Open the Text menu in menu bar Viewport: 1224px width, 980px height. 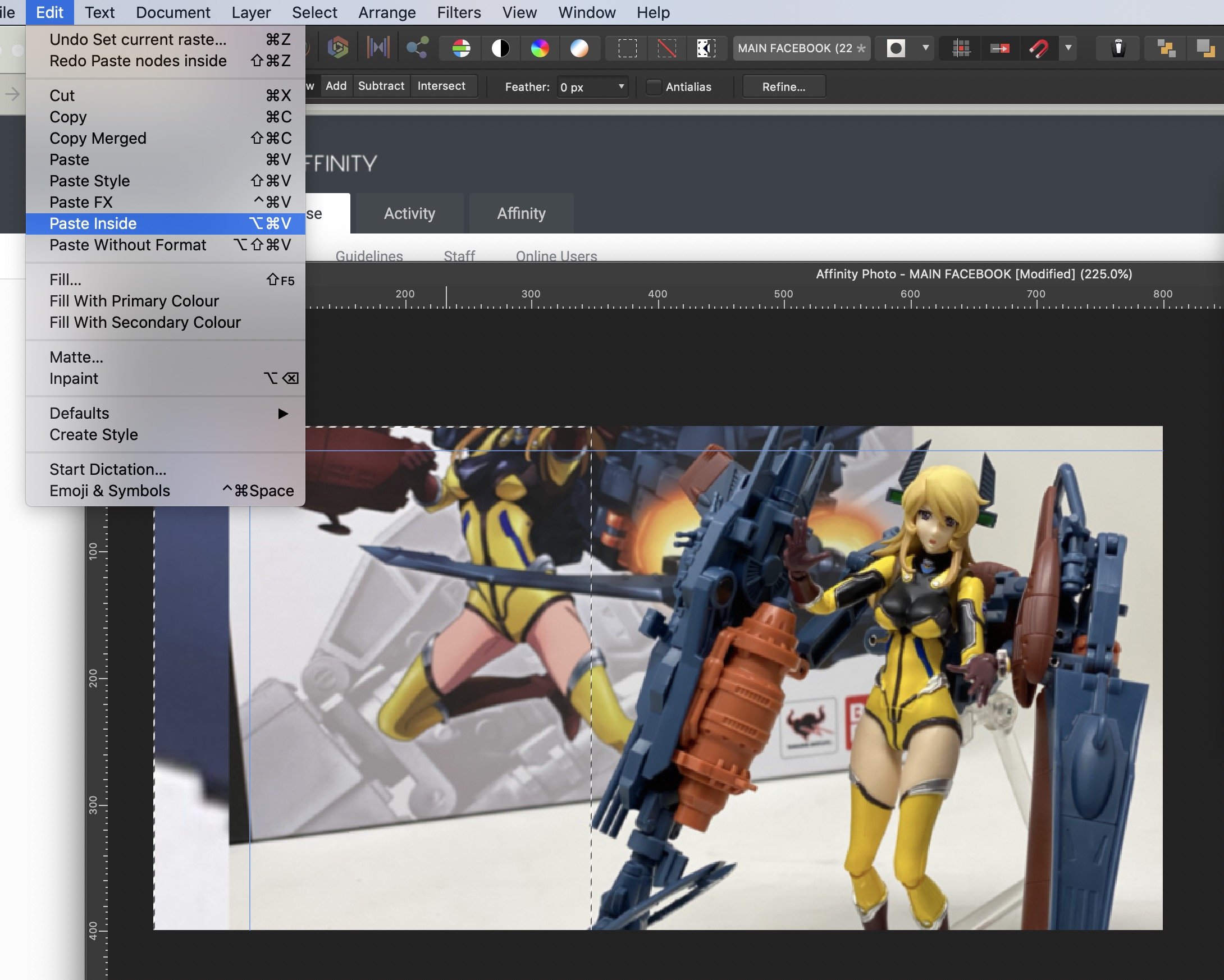pyautogui.click(x=99, y=12)
